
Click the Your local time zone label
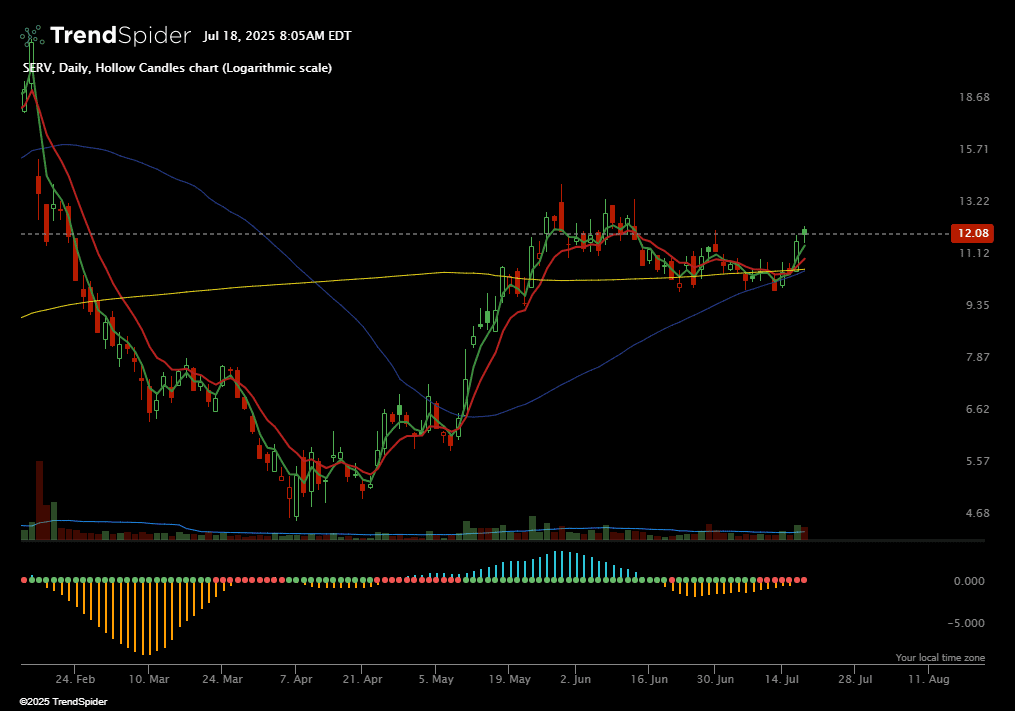tap(939, 658)
